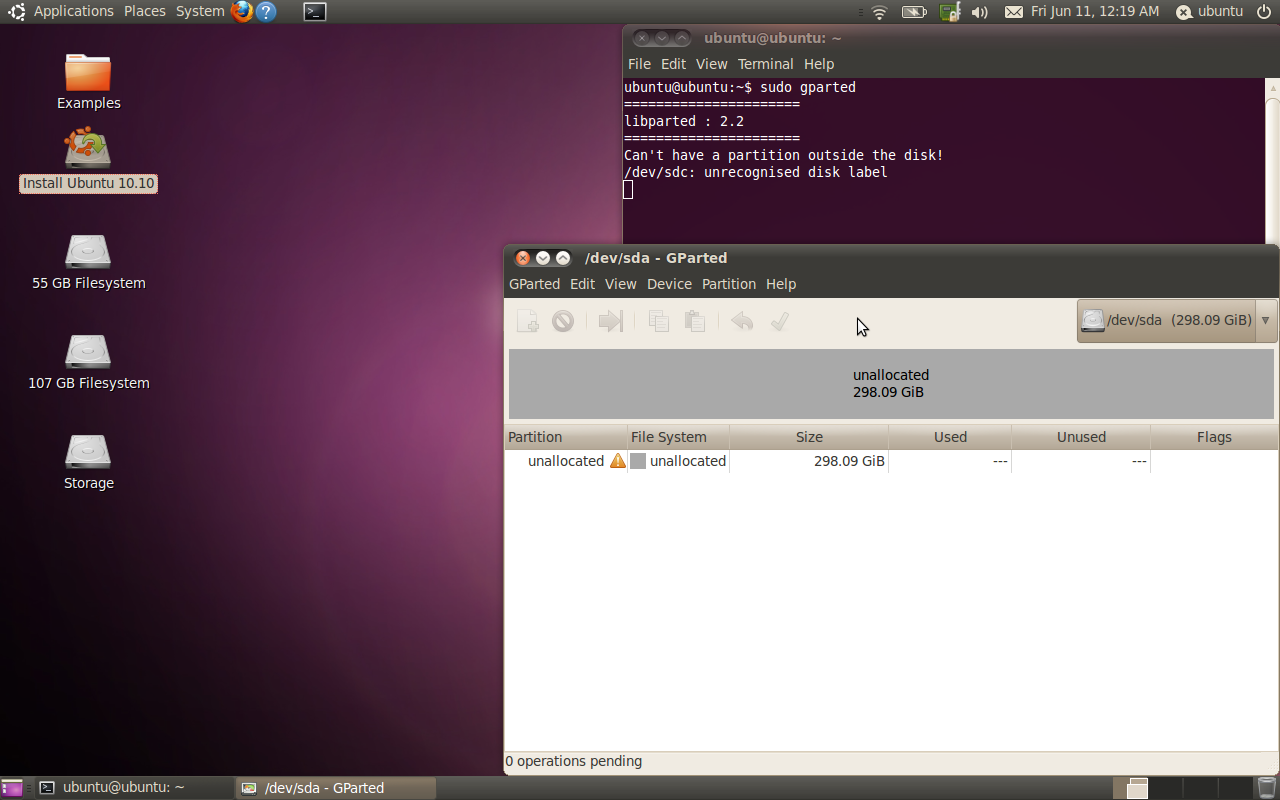Click the terminal window's vertical scrollbar
1280x800 pixels.
point(1272,160)
